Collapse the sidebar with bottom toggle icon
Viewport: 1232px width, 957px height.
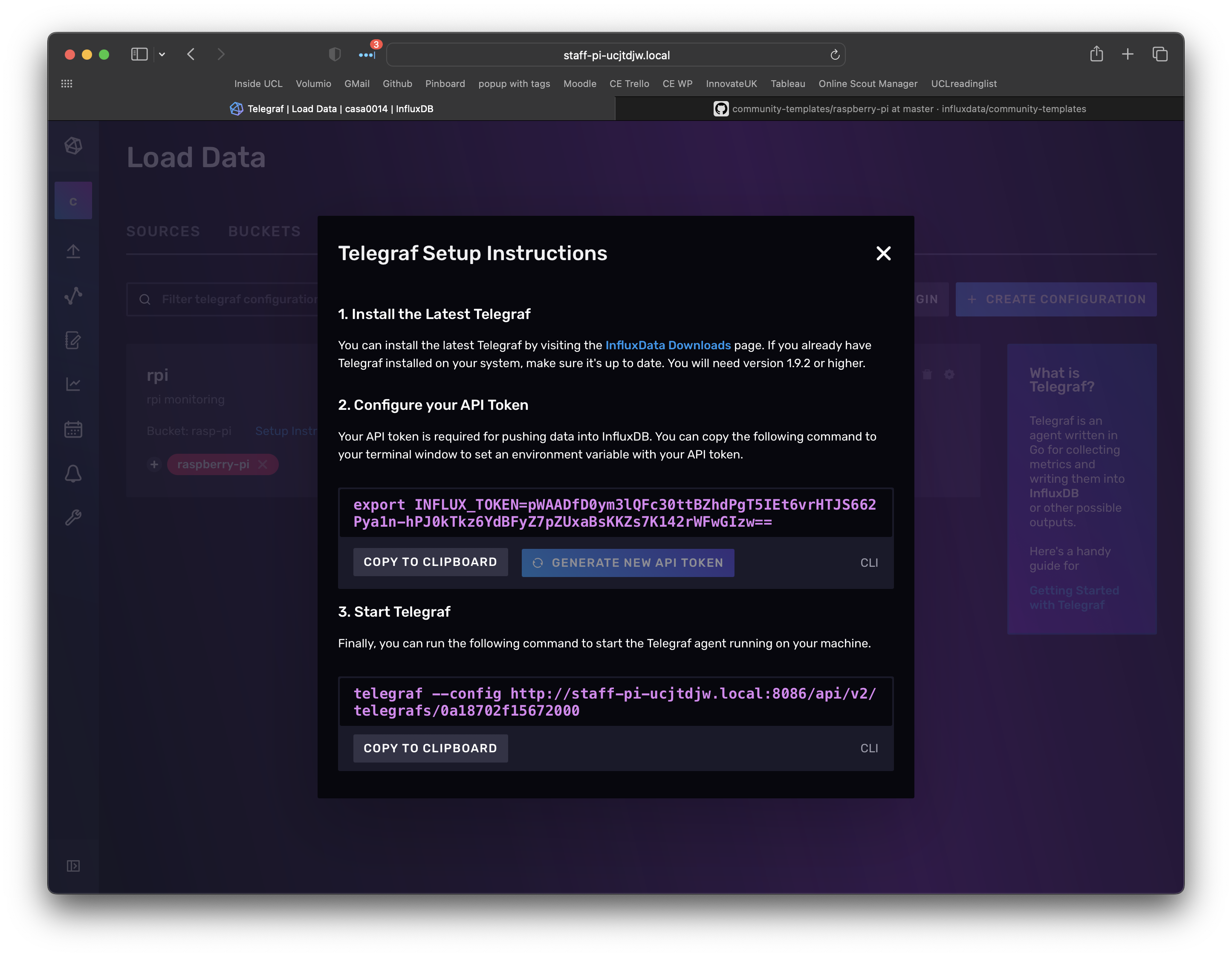73,866
